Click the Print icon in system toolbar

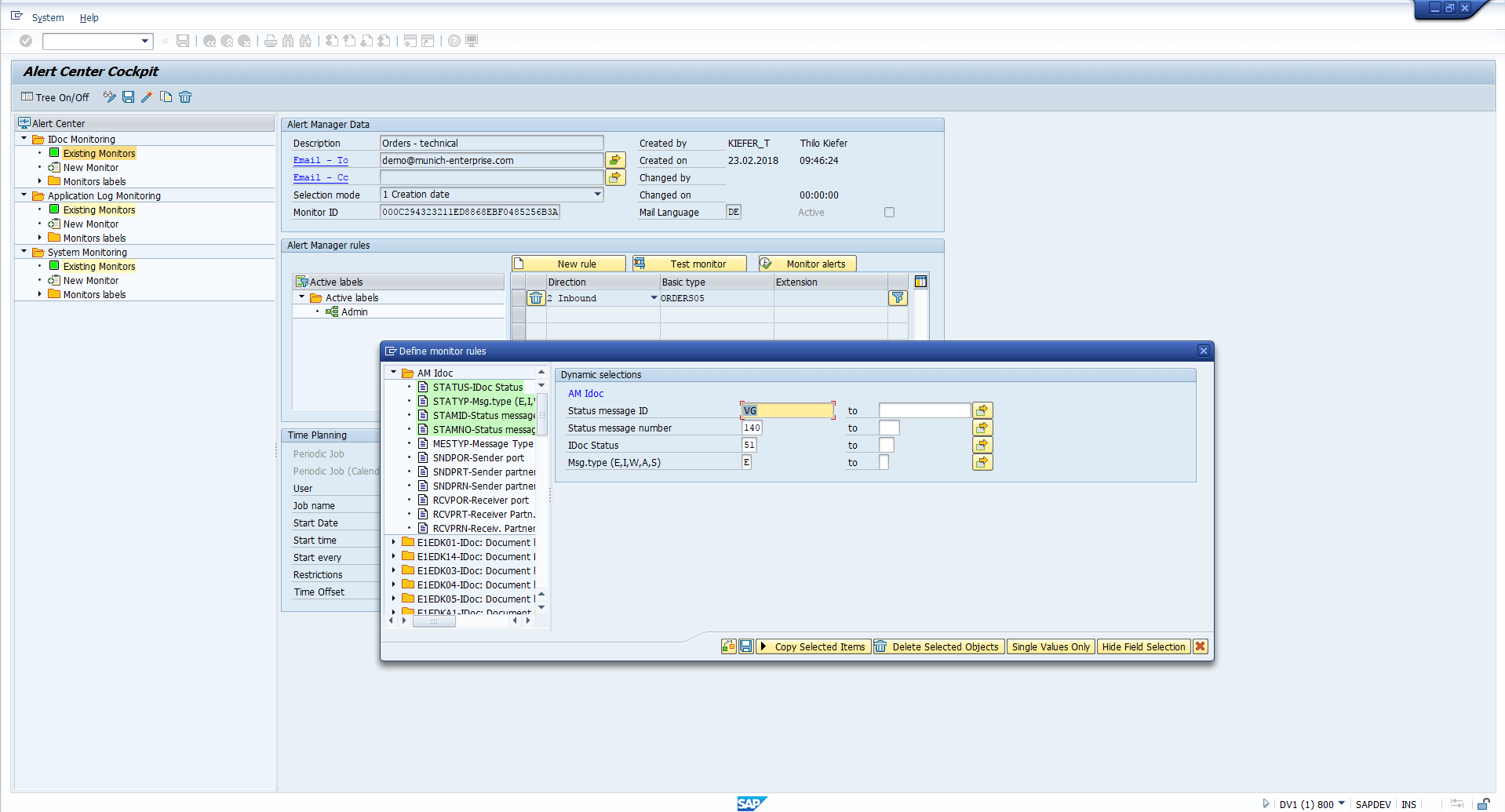click(x=271, y=41)
